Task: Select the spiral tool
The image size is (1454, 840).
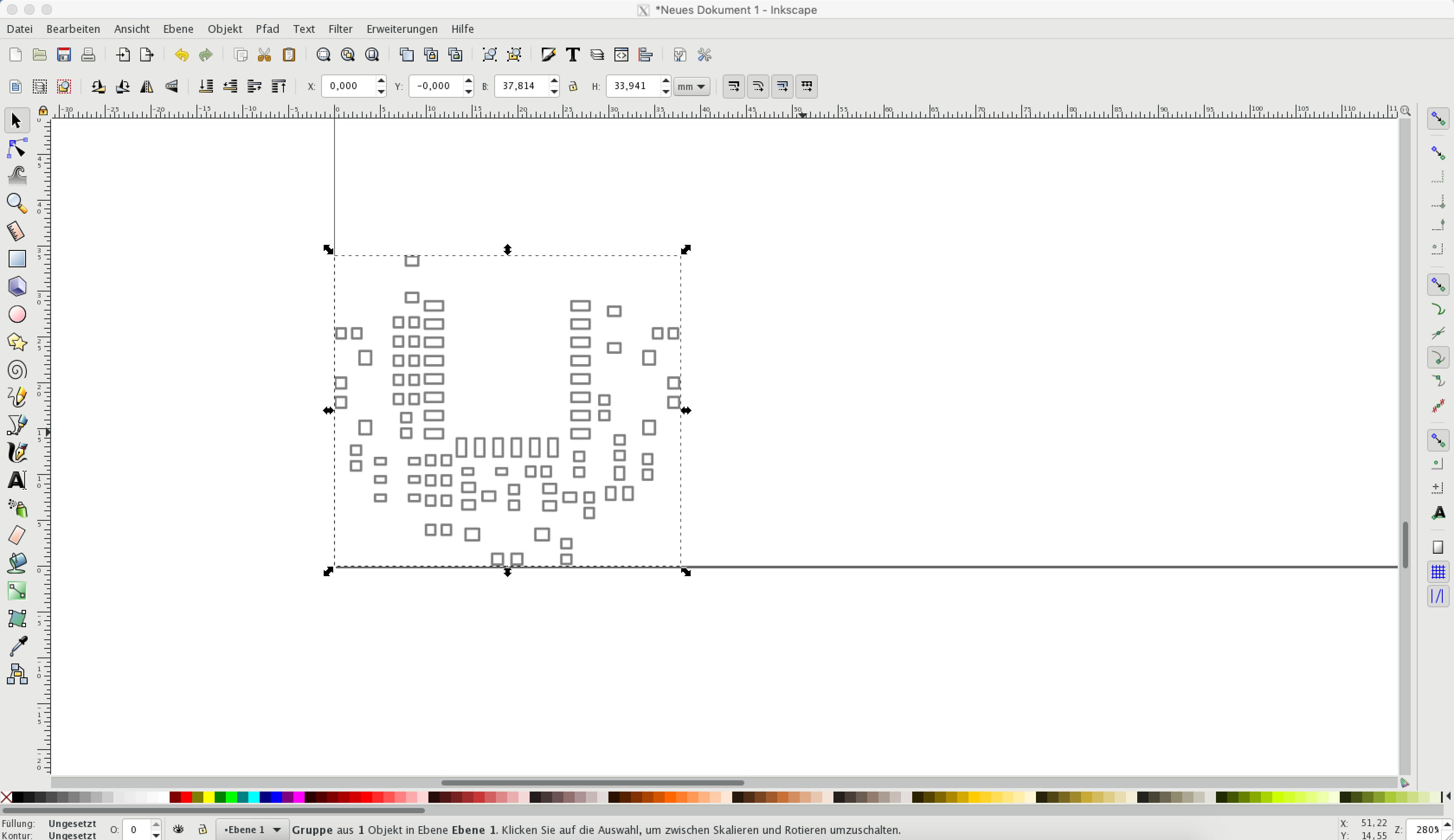Action: coord(17,370)
